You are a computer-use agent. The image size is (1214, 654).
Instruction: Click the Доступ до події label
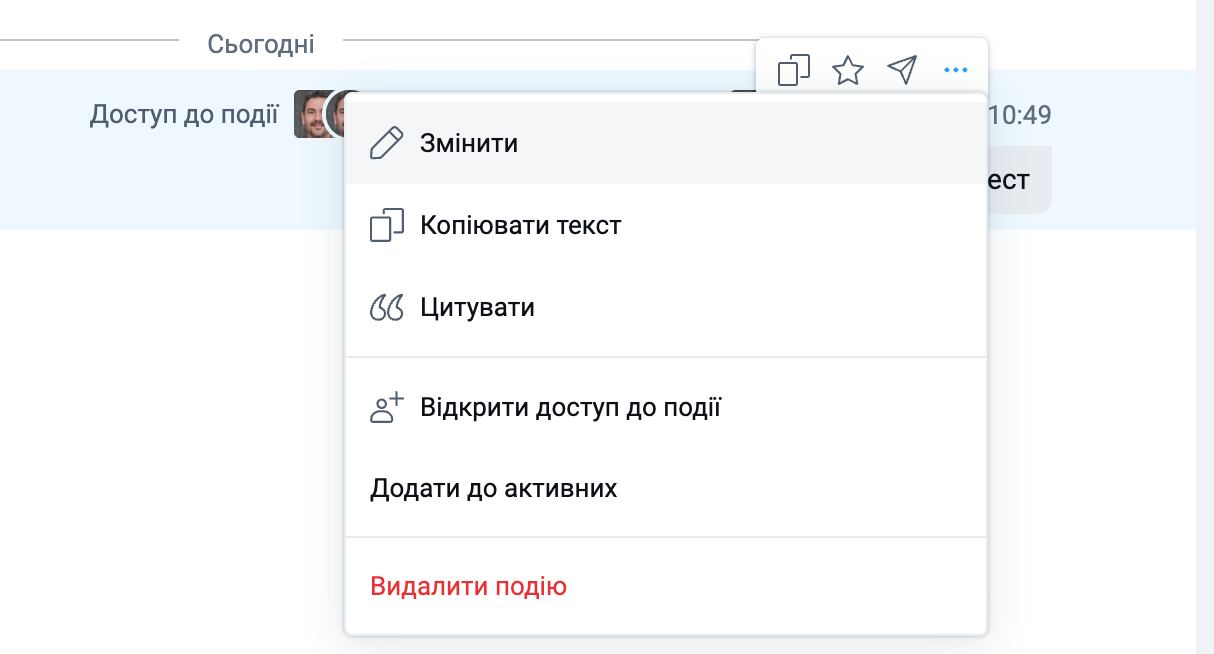pyautogui.click(x=184, y=115)
